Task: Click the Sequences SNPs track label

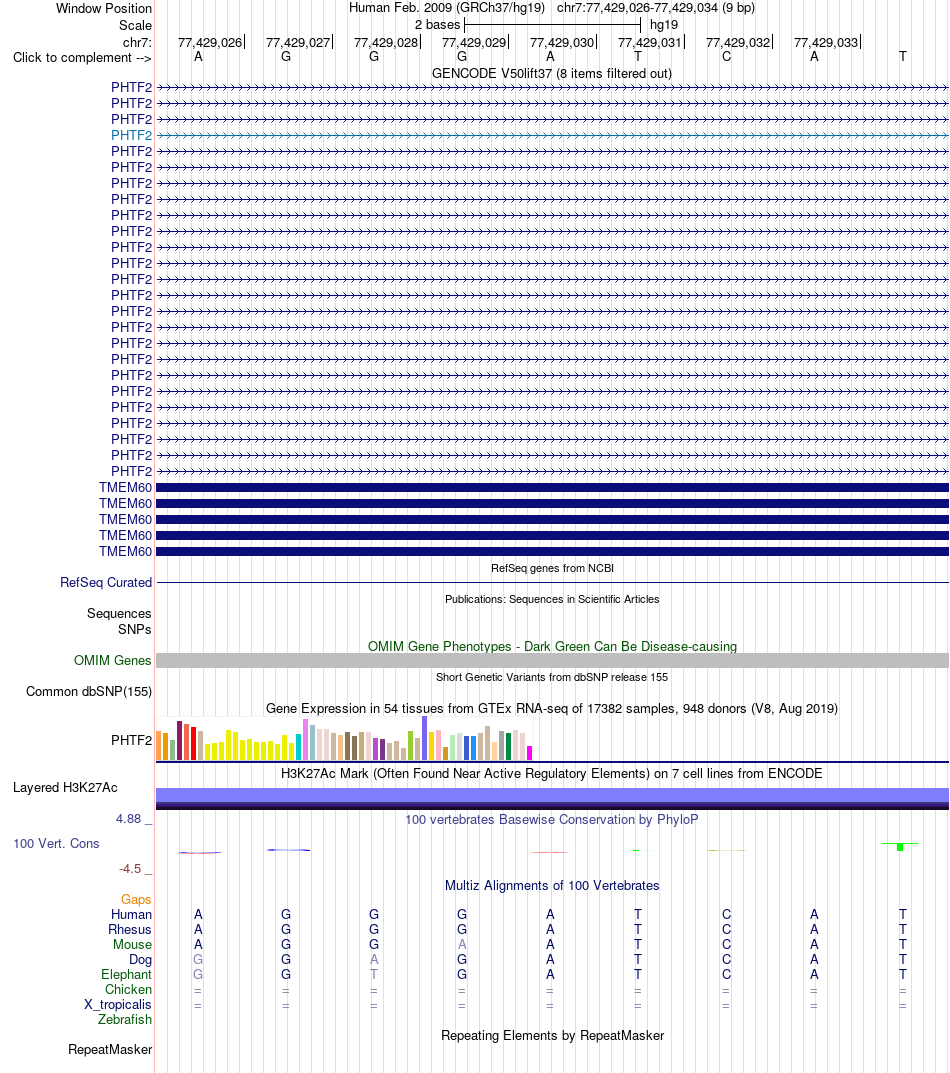Action: coord(119,621)
